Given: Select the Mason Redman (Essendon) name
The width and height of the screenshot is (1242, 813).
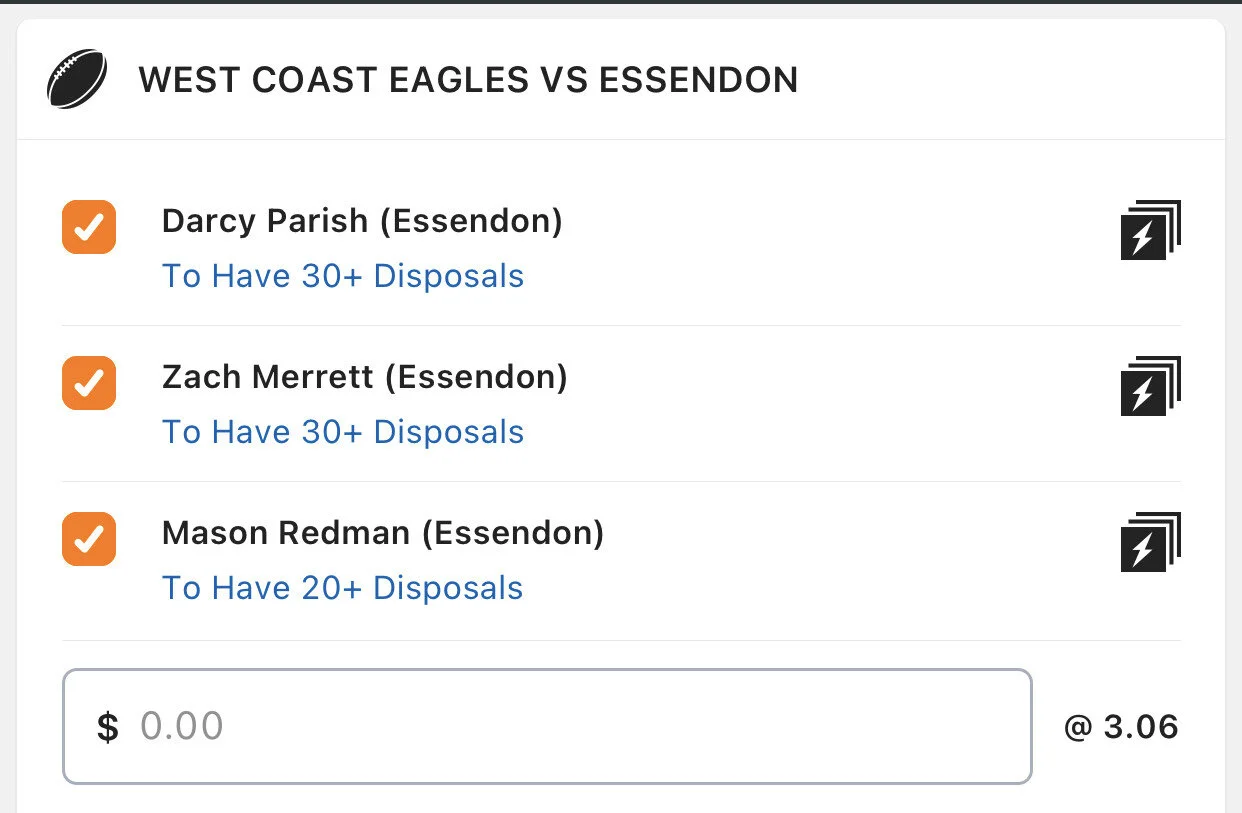Looking at the screenshot, I should 383,533.
